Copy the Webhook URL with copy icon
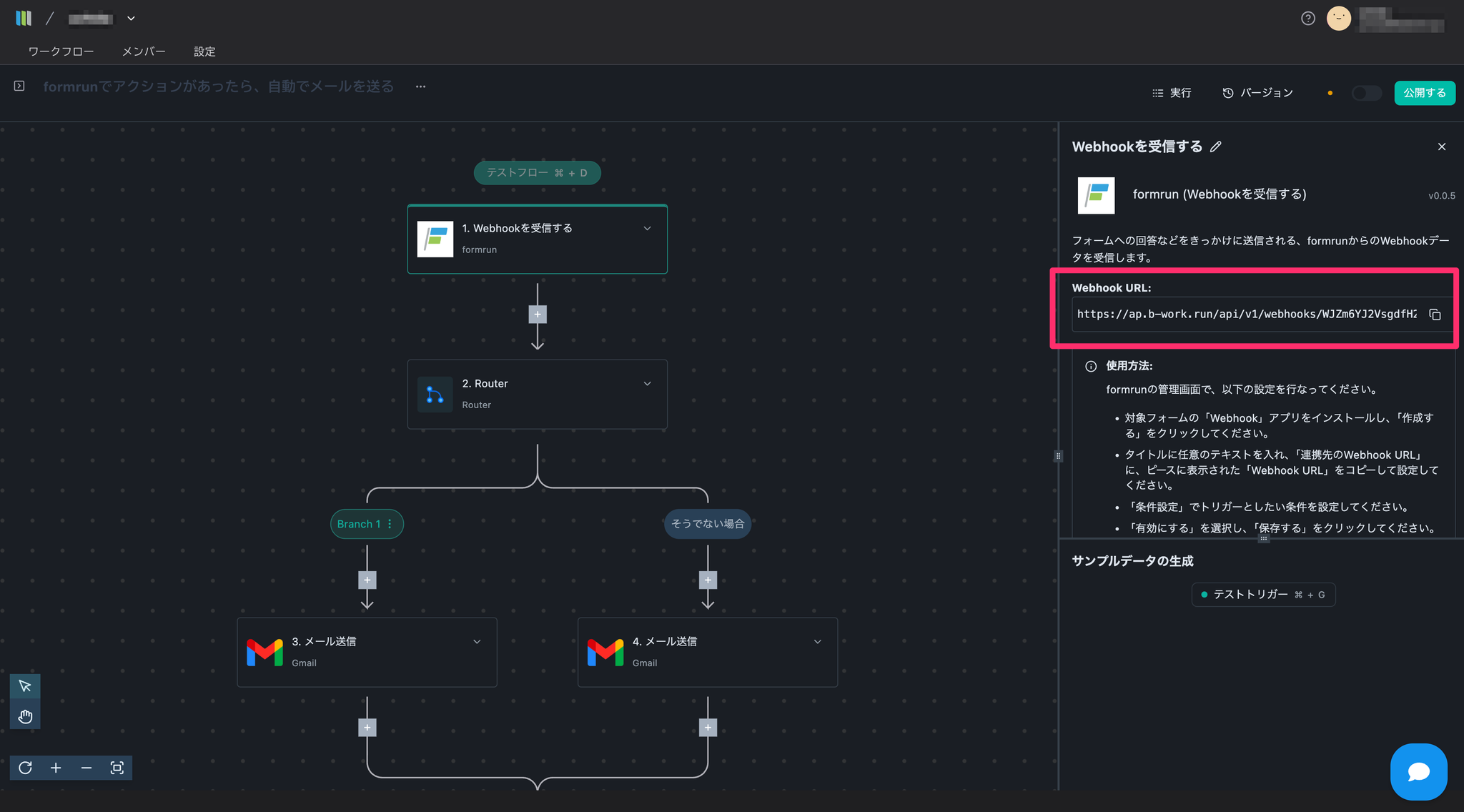1464x812 pixels. 1435,315
